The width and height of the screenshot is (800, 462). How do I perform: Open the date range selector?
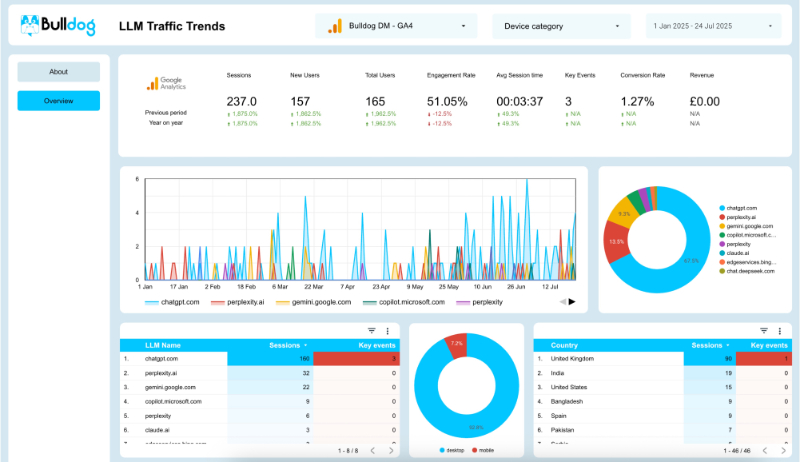tap(713, 26)
